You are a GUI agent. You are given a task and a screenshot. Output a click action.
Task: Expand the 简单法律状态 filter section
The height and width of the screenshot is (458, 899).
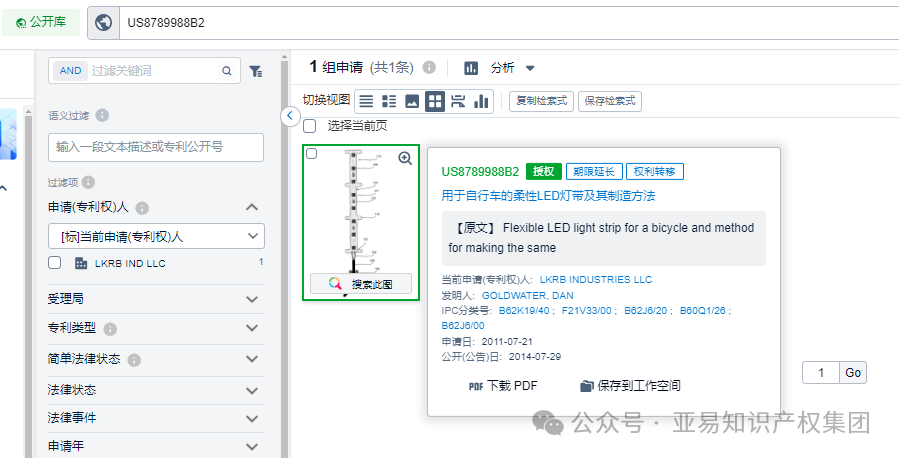pos(252,359)
